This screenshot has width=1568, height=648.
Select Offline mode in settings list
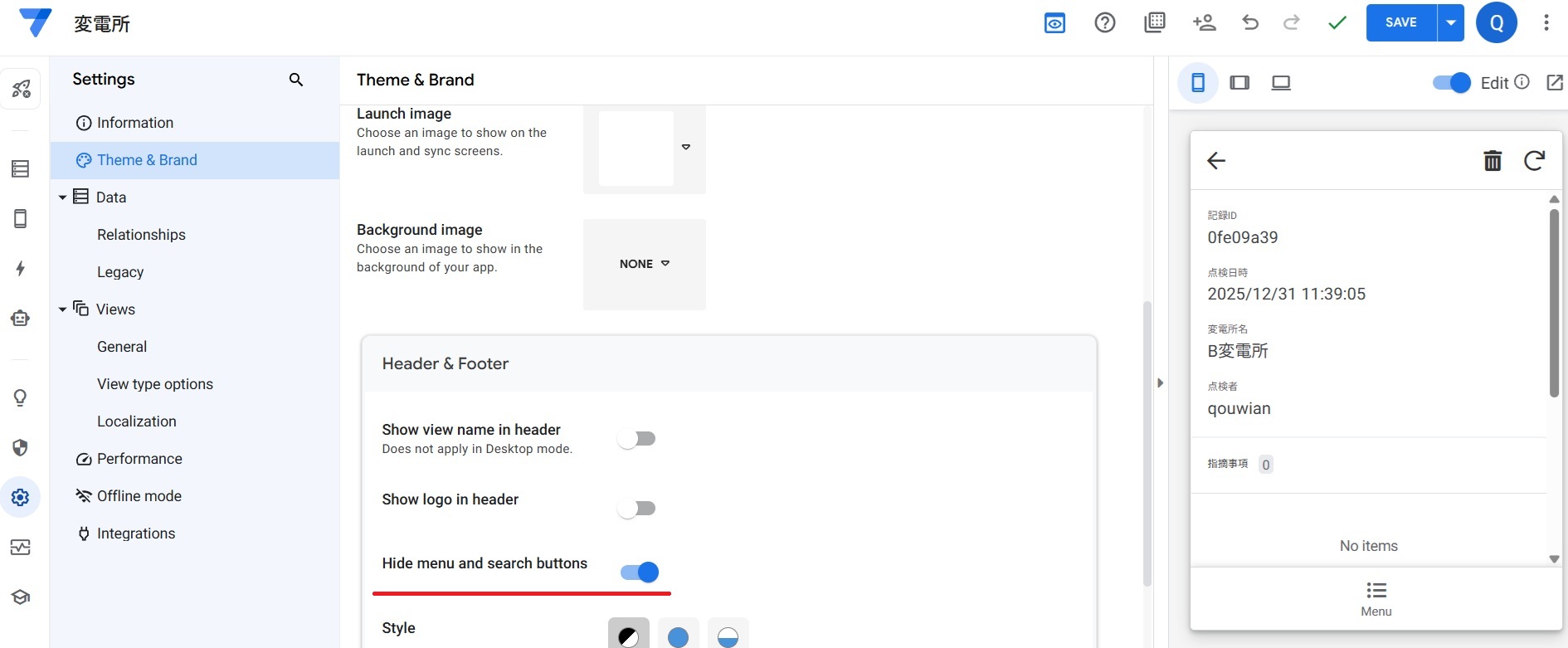pos(139,496)
